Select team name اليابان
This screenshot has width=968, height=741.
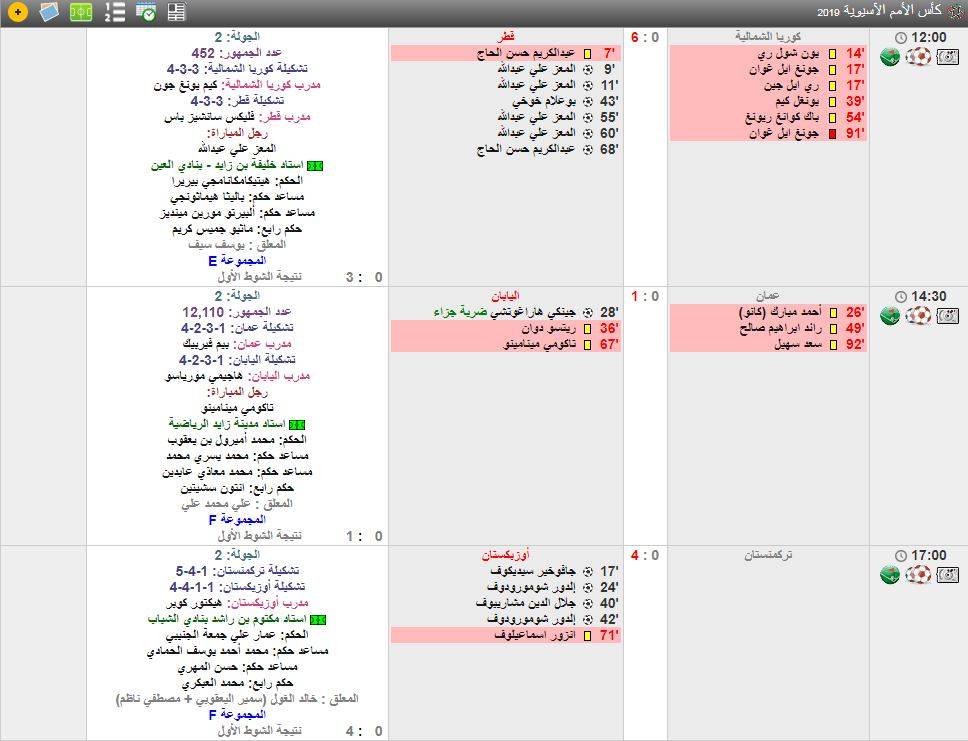[x=506, y=296]
